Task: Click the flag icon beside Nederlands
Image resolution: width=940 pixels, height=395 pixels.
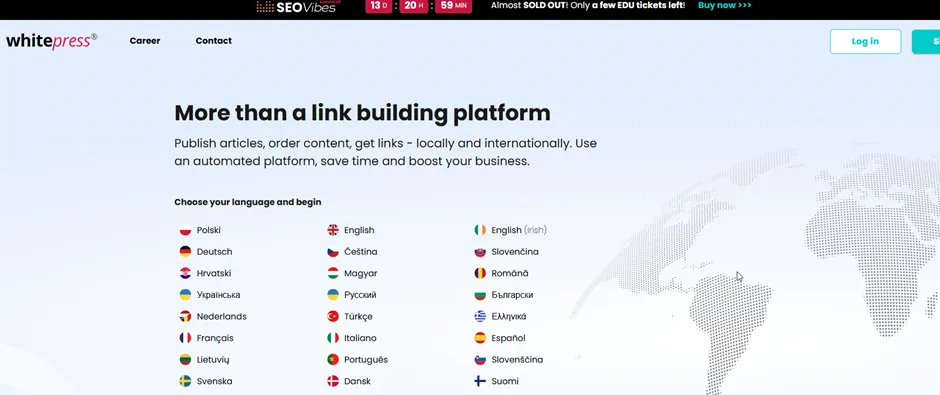Action: point(185,316)
